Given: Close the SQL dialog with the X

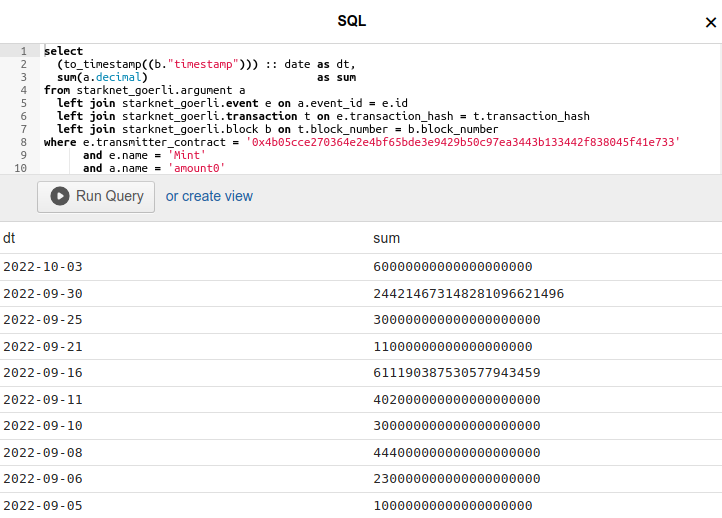Looking at the screenshot, I should 710,22.
